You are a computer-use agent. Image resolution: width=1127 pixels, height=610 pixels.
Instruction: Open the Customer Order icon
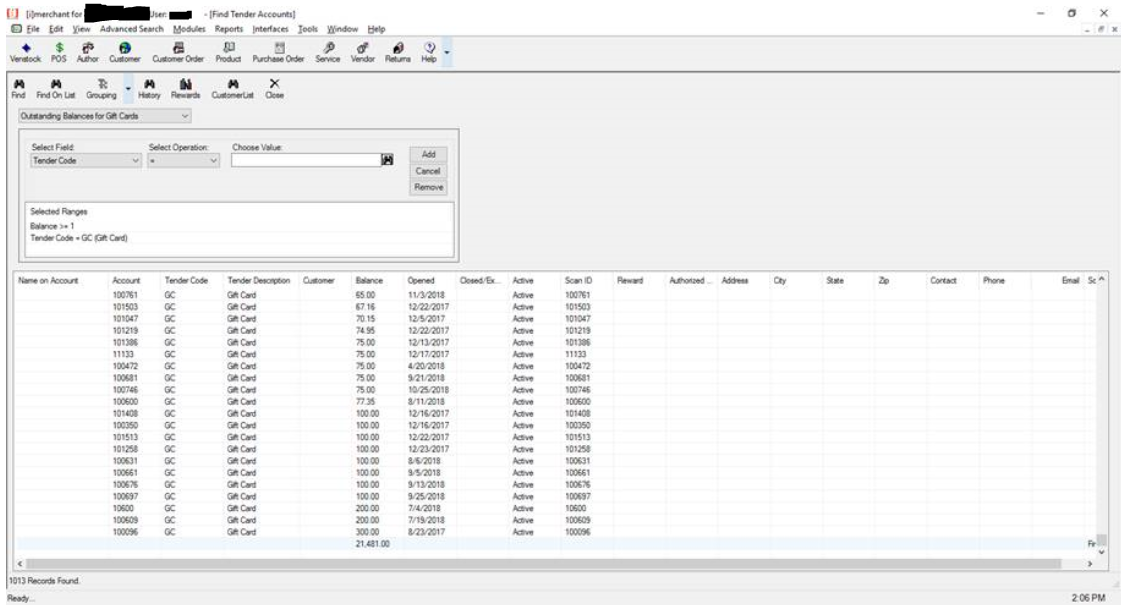click(178, 52)
